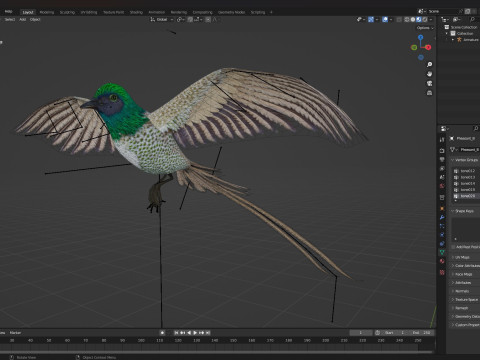The width and height of the screenshot is (480, 360).
Task: Open the Object menu in viewport header
Action: (x=35, y=20)
